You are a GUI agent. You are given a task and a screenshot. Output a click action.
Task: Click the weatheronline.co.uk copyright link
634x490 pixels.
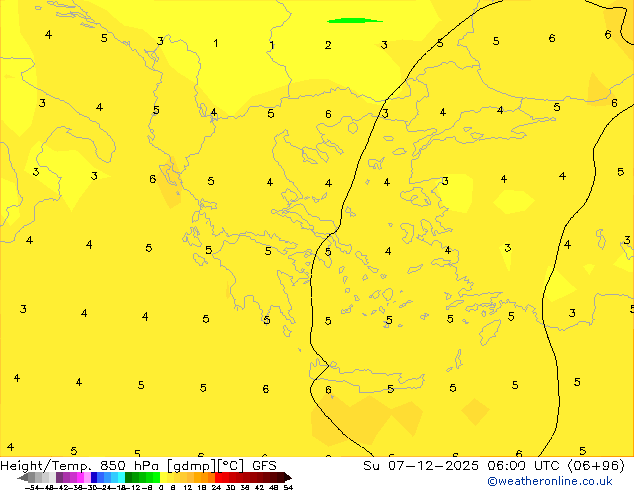click(x=549, y=481)
